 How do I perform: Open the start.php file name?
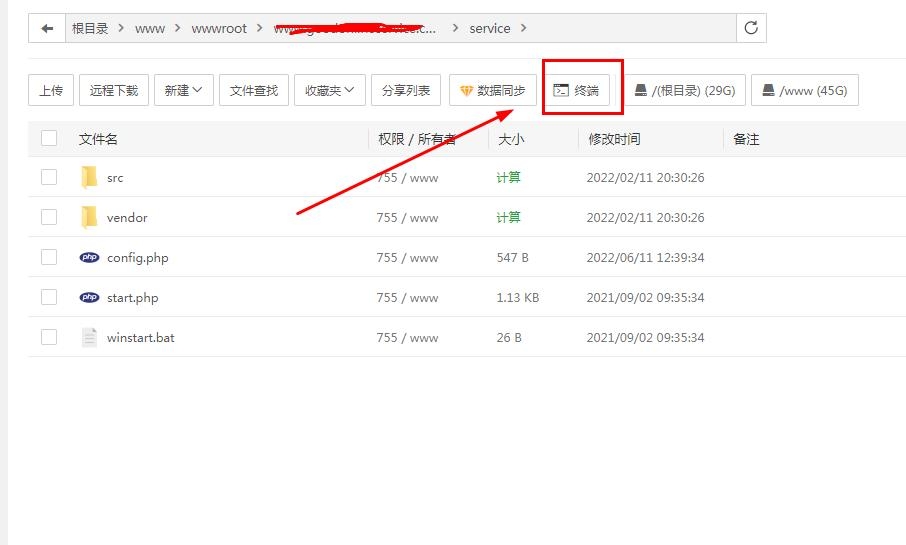(132, 298)
